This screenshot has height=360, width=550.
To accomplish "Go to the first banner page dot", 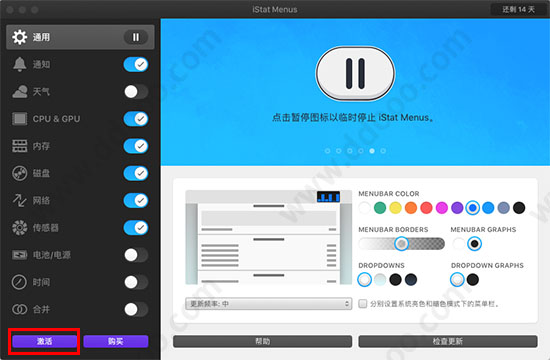I will coord(327,151).
